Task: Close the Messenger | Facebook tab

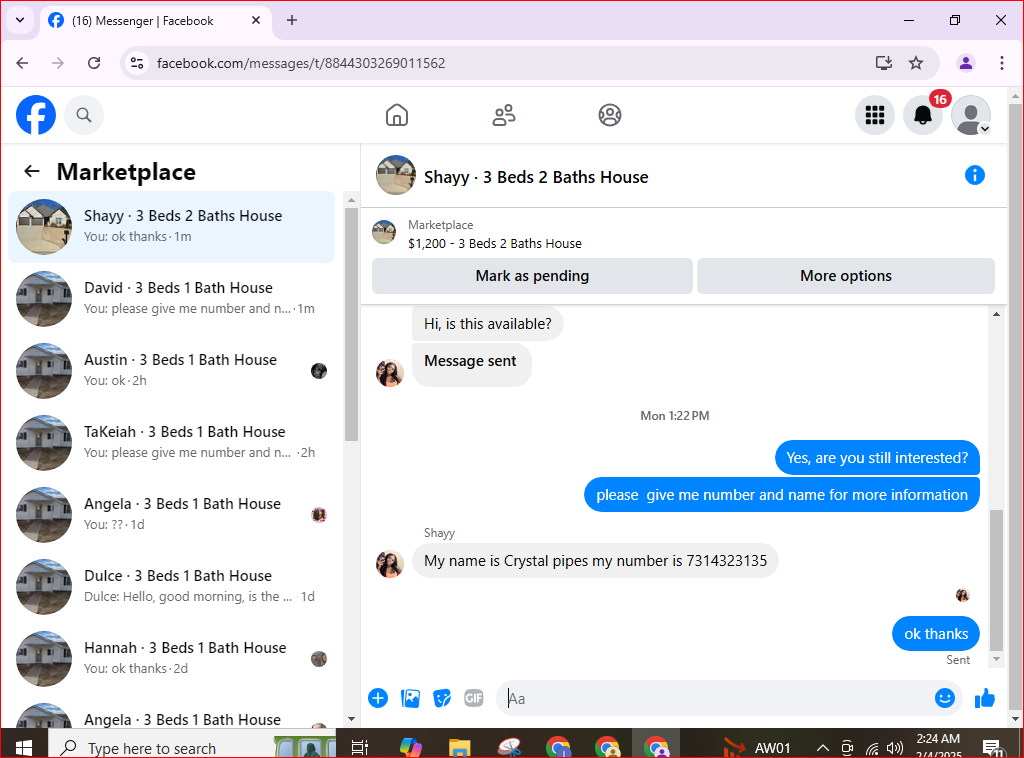Action: 256,20
